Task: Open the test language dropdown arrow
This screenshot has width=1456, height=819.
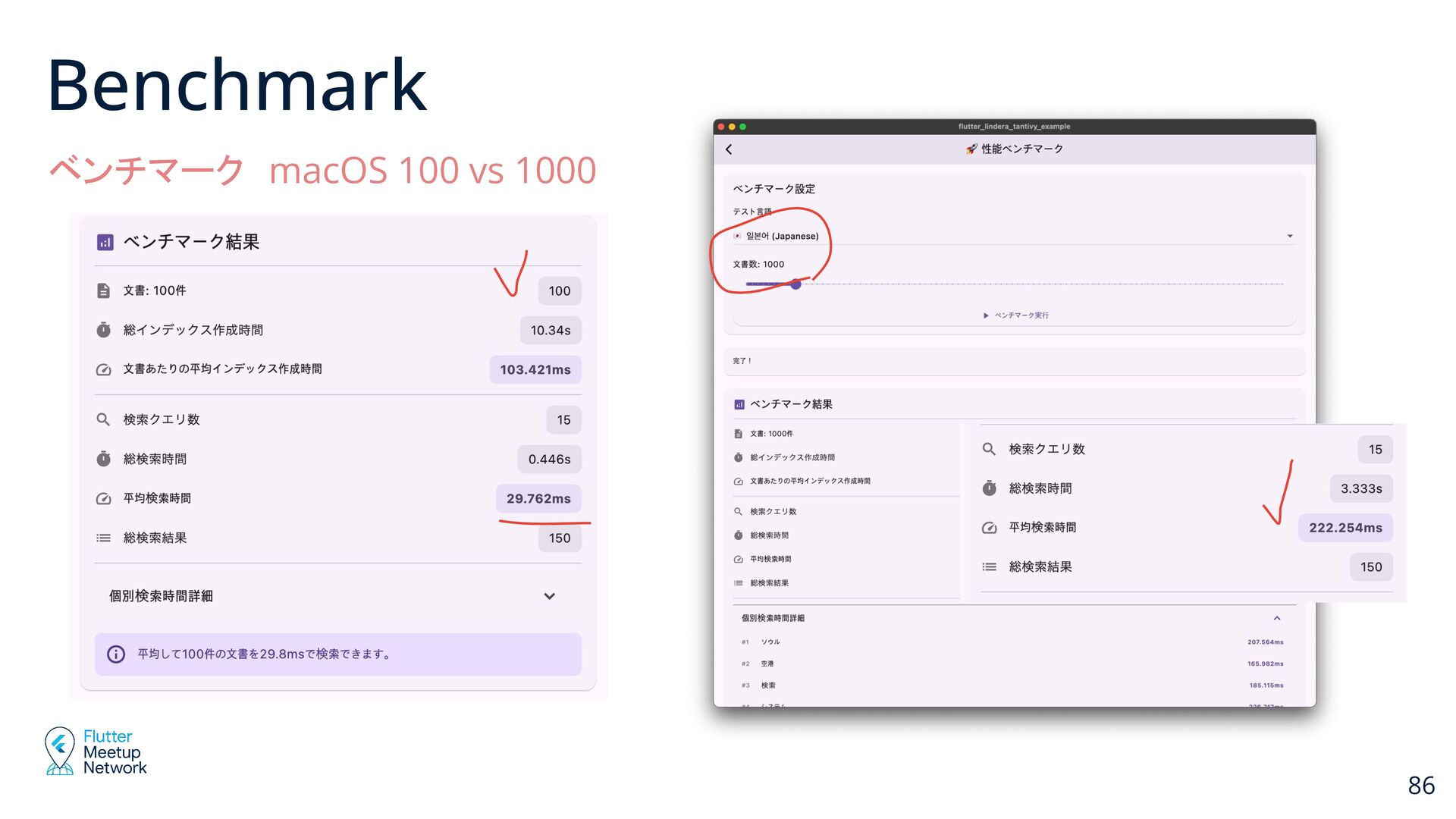Action: (1290, 237)
